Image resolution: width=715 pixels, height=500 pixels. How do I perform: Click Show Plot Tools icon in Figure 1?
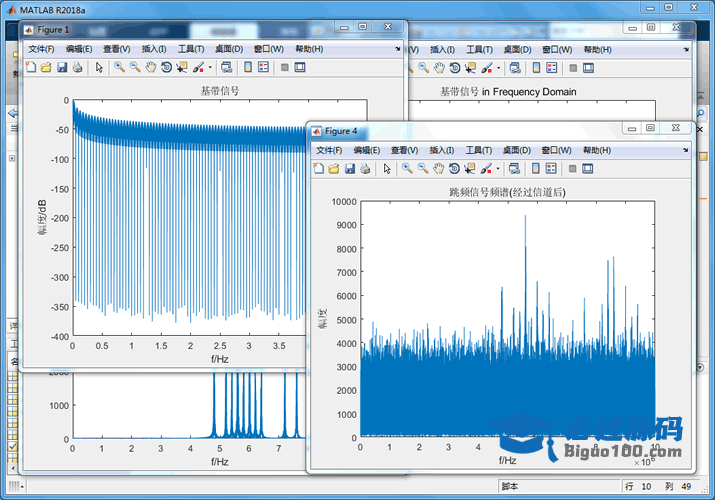pos(300,67)
